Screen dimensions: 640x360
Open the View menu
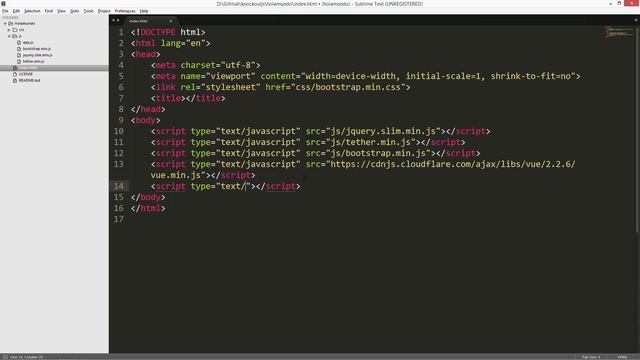61,11
